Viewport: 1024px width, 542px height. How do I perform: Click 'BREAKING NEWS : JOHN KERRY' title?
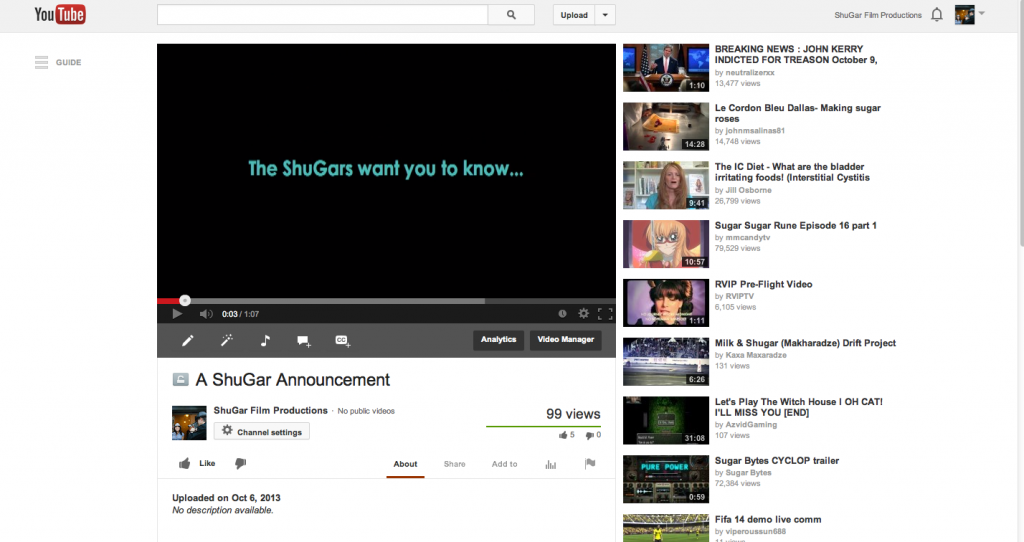[x=796, y=54]
